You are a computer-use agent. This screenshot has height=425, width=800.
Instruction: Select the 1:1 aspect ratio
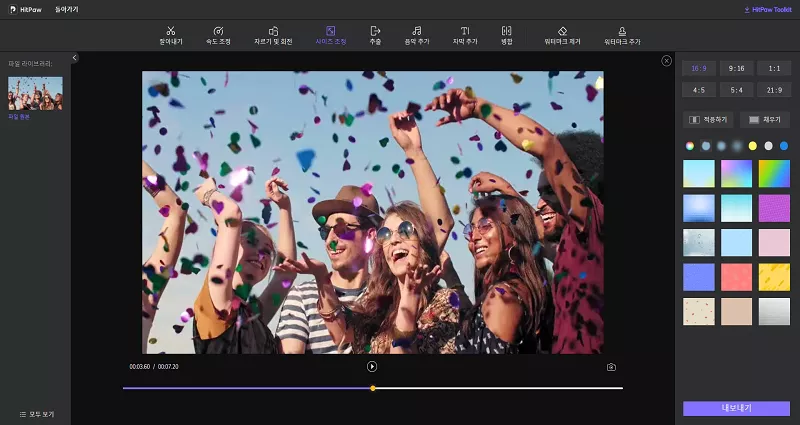coord(774,68)
